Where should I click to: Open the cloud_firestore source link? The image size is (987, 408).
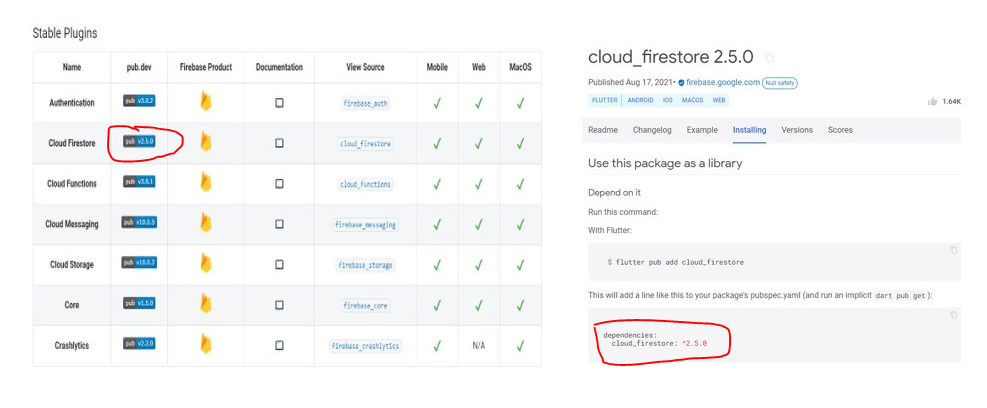[x=366, y=144]
